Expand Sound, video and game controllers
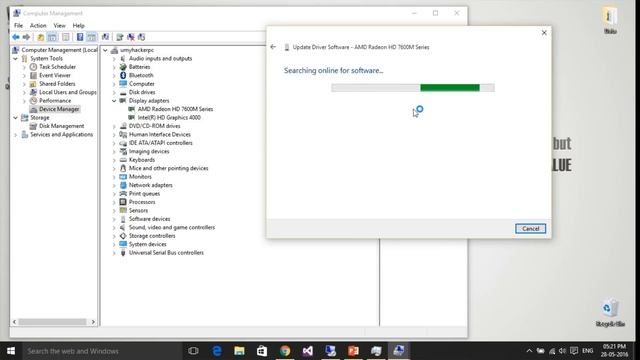640x360 pixels. coord(114,227)
